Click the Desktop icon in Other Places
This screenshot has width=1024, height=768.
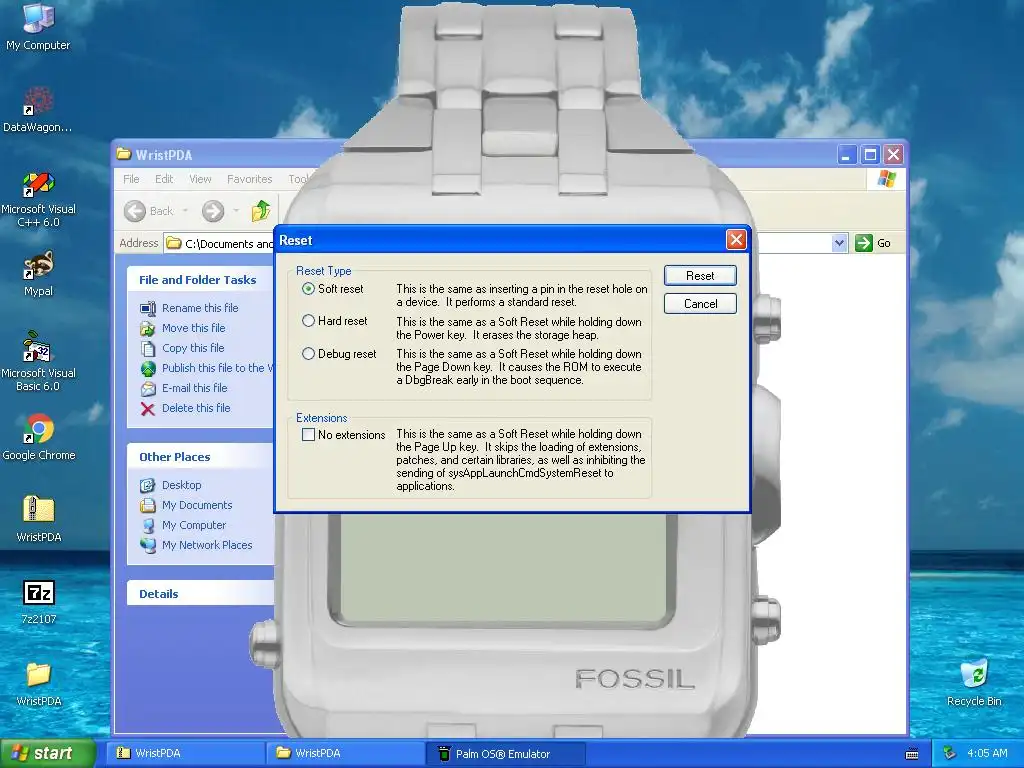tap(148, 485)
